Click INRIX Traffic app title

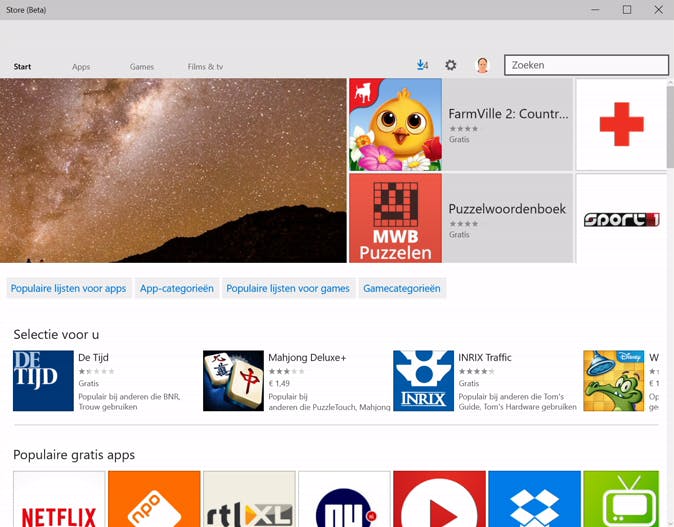485,358
